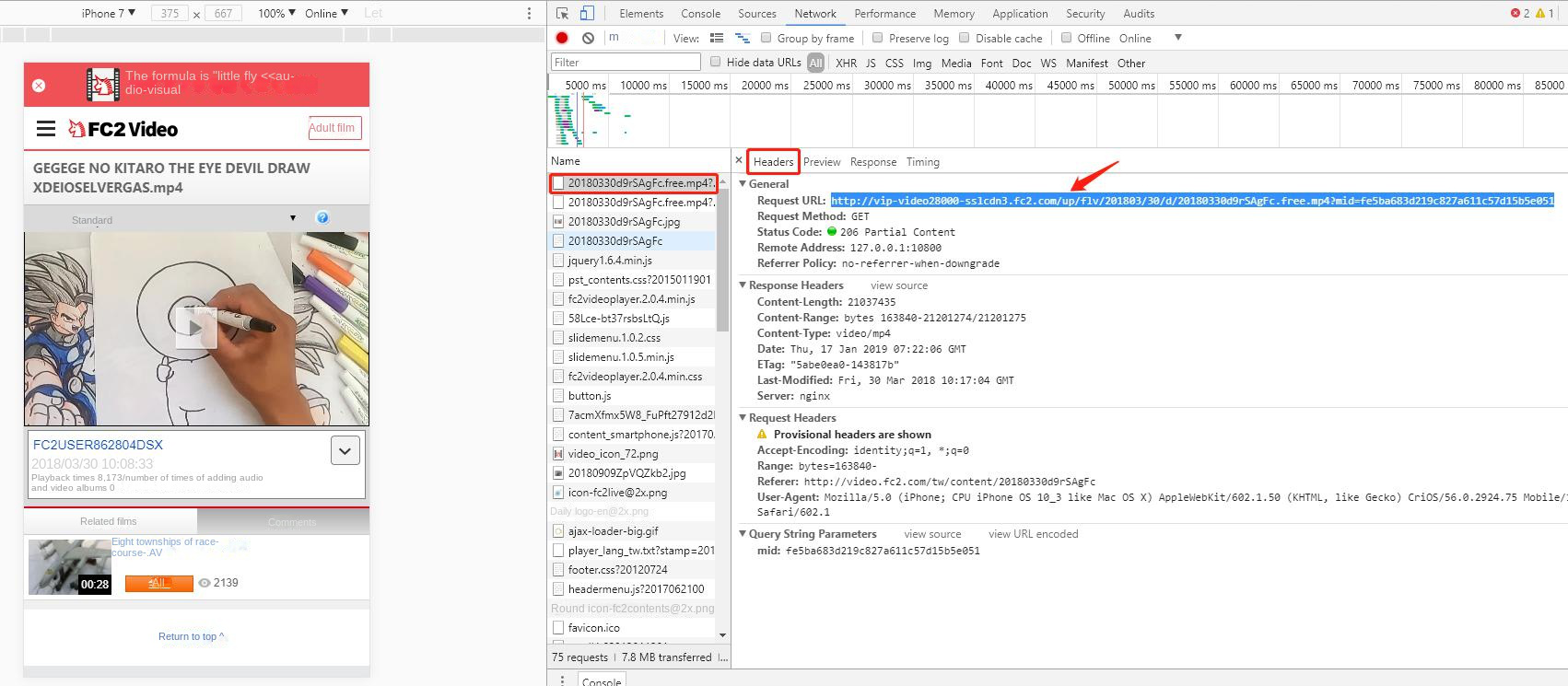This screenshot has width=1568, height=686.
Task: Switch to the Response tab
Action: 873,161
